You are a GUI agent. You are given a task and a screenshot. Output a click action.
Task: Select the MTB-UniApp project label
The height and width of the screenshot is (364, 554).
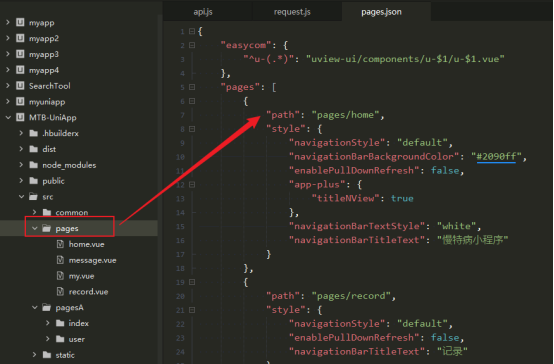53,117
